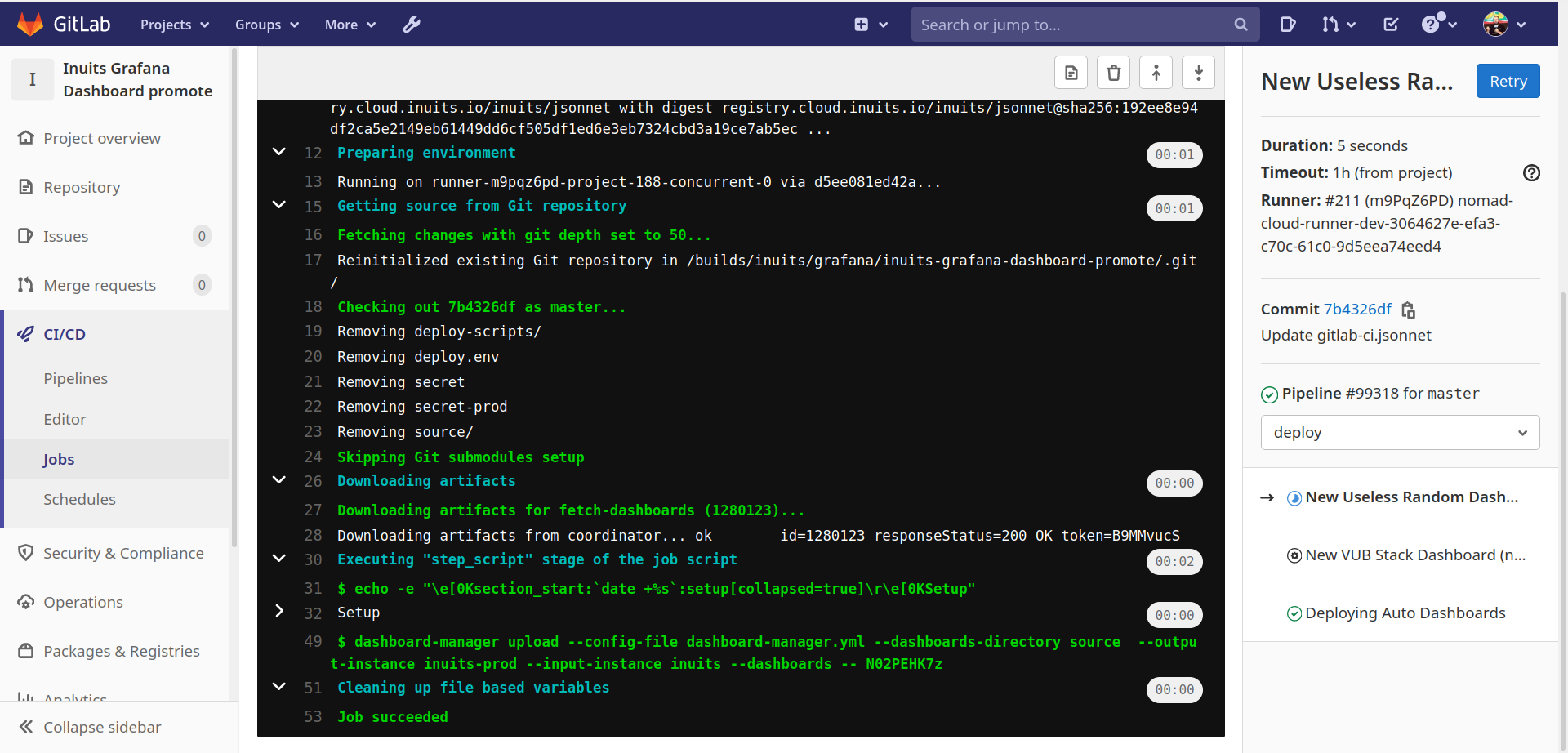The height and width of the screenshot is (753, 1568).
Task: Click the Project overview home icon
Action: [26, 138]
